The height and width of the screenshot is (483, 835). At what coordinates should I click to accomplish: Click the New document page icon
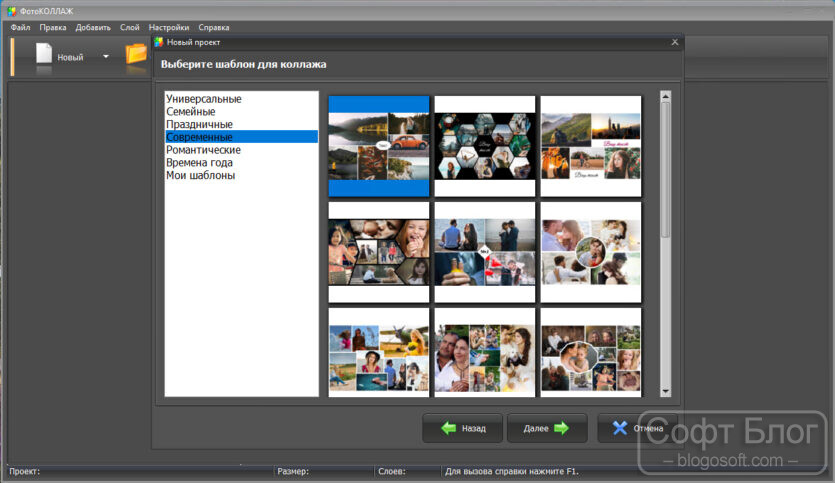pos(44,54)
